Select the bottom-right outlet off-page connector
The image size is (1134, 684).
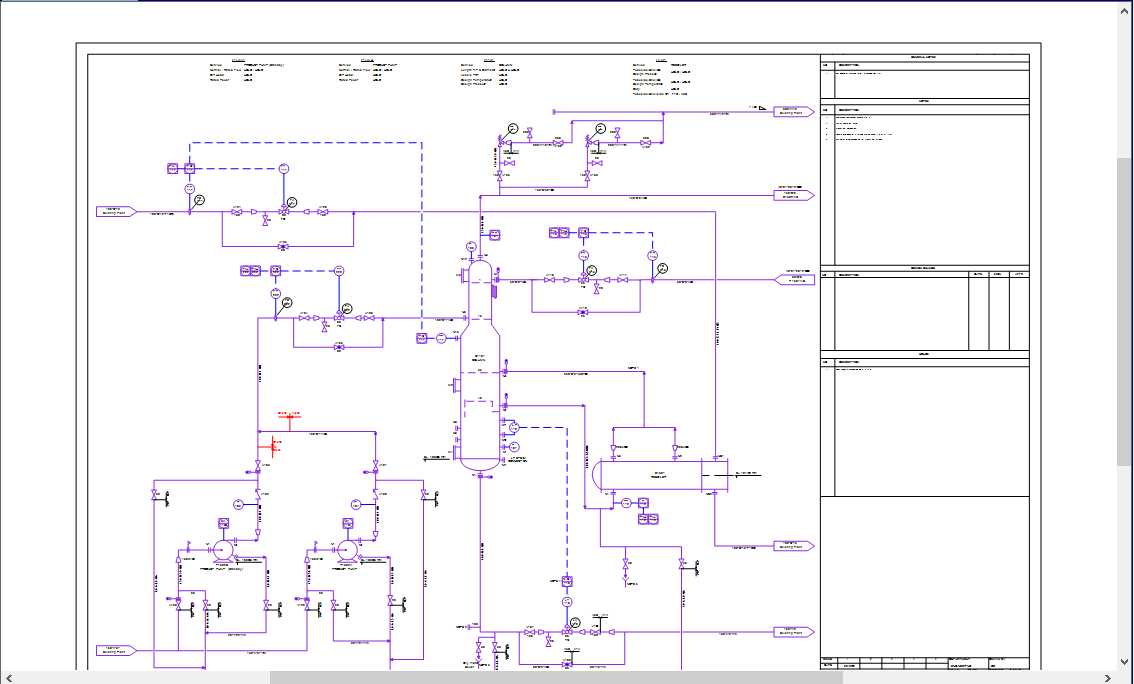(x=794, y=632)
